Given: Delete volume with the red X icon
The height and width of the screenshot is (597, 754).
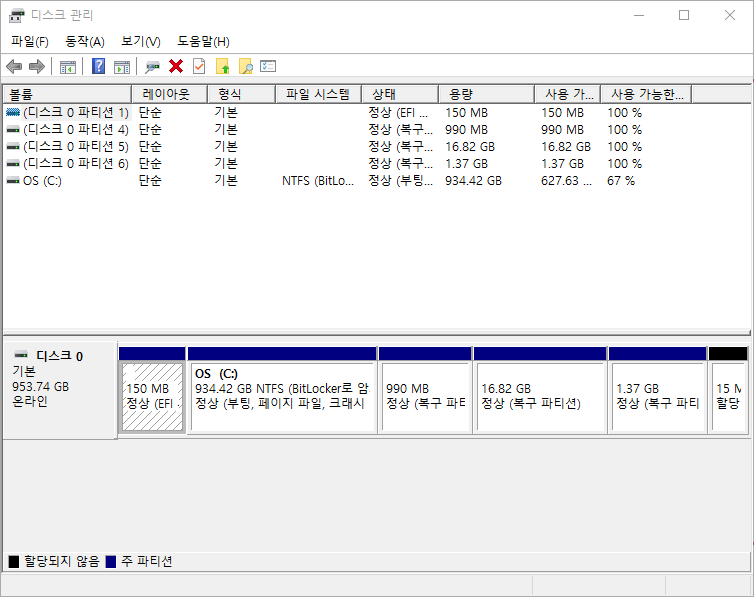Looking at the screenshot, I should pyautogui.click(x=176, y=66).
